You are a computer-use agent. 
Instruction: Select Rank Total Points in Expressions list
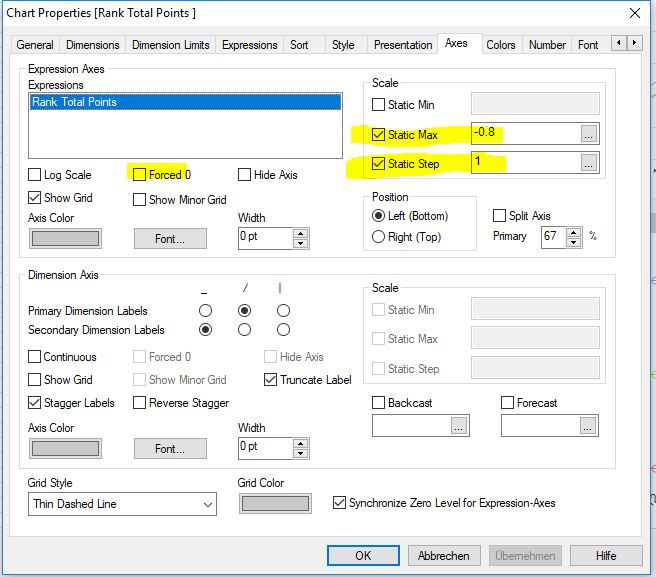click(74, 102)
